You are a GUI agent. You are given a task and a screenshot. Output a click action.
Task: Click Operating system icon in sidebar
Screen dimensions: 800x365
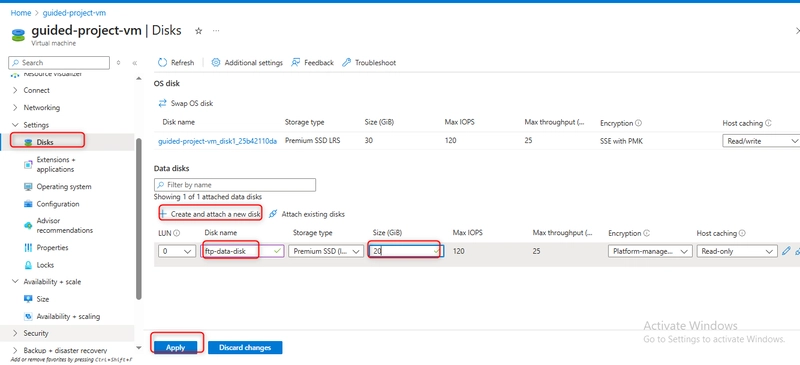coord(28,187)
